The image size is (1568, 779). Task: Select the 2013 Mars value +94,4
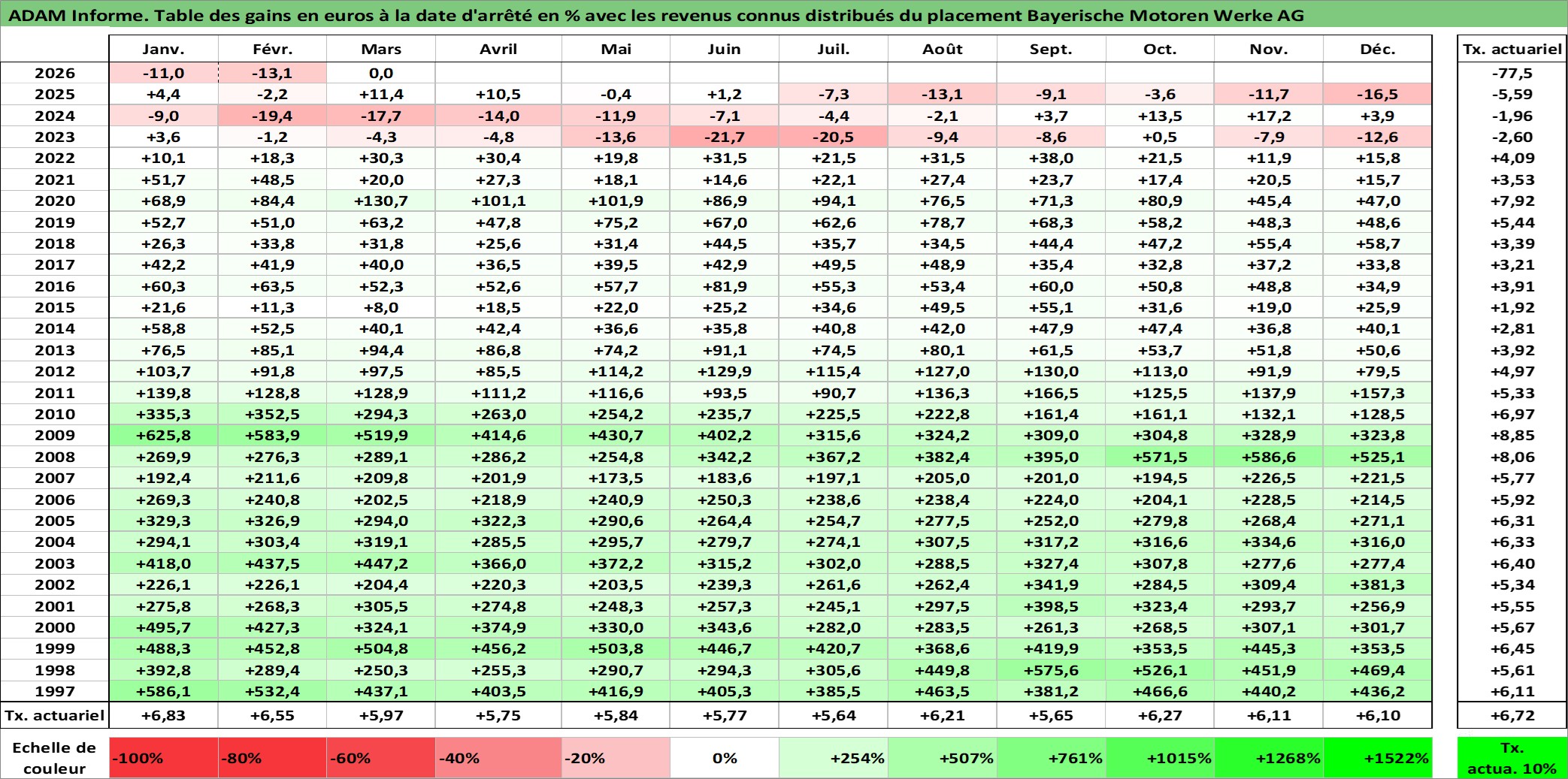point(381,350)
